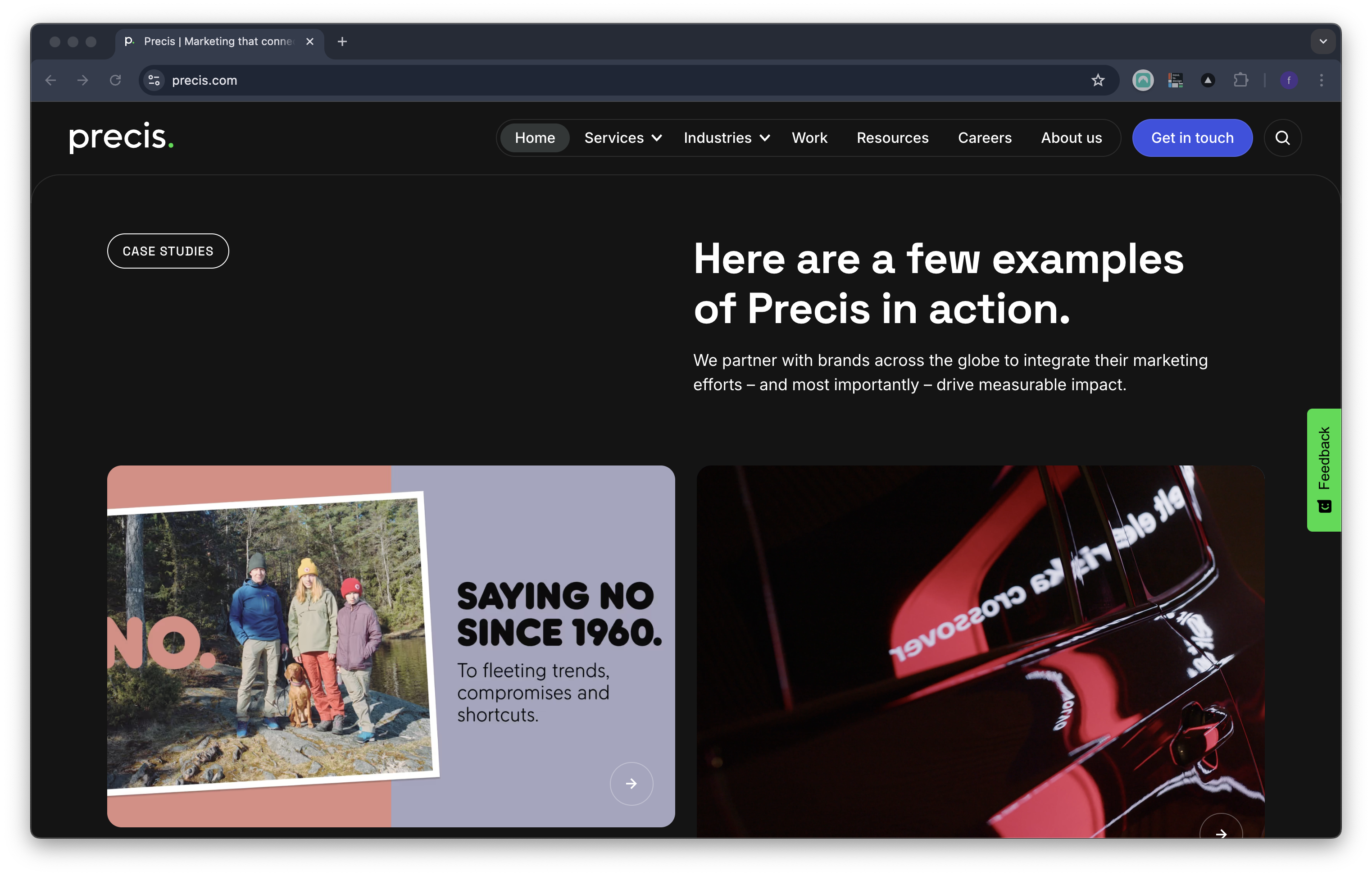Image resolution: width=1372 pixels, height=876 pixels.
Task: Go to the Work page
Action: pyautogui.click(x=809, y=138)
